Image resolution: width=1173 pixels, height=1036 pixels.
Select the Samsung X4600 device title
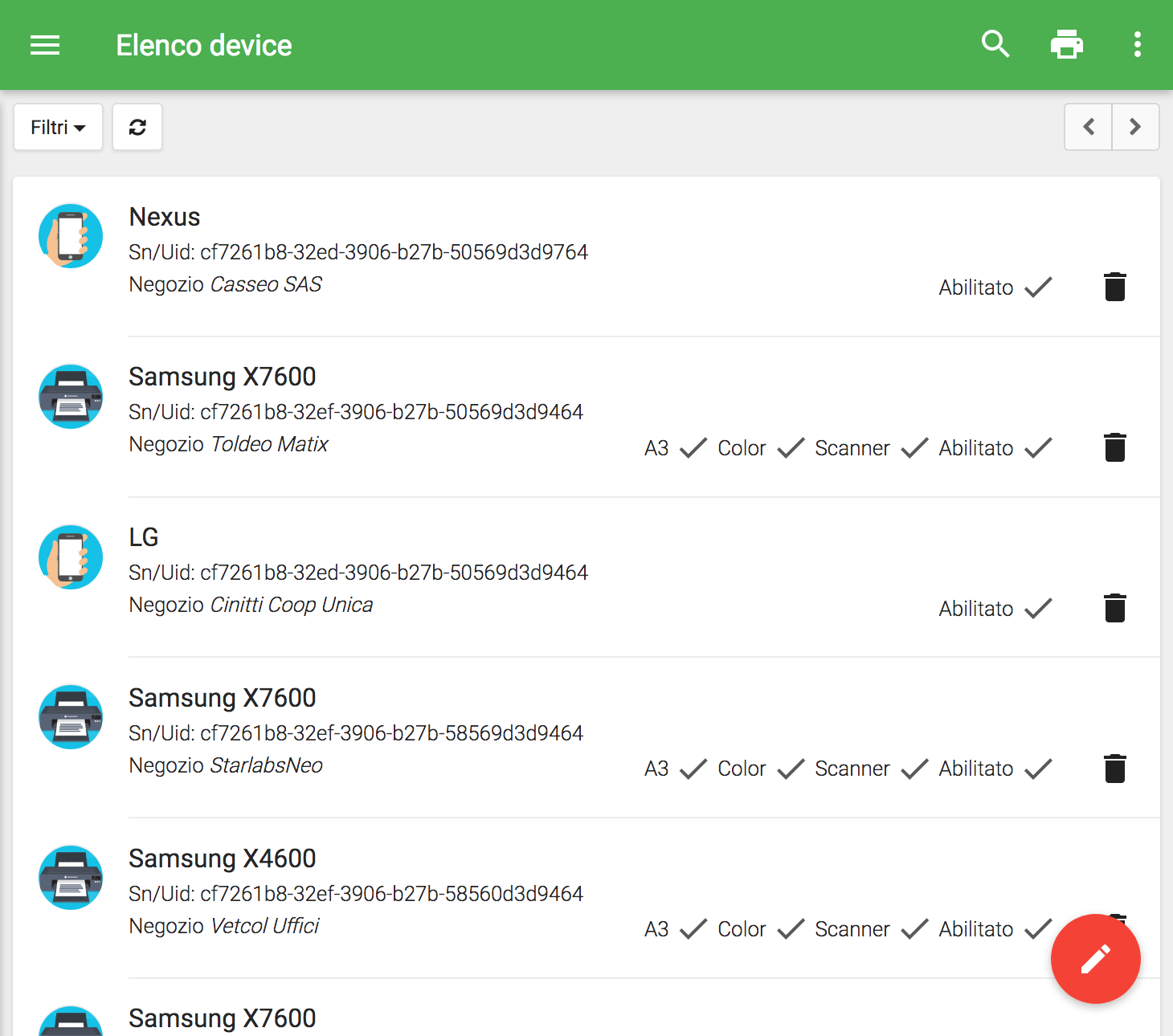[223, 859]
